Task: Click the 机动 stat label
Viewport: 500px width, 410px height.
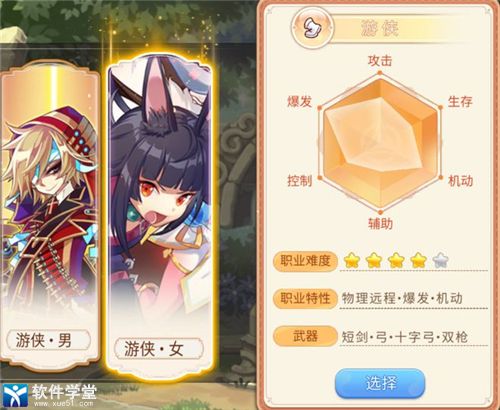Action: click(x=461, y=181)
